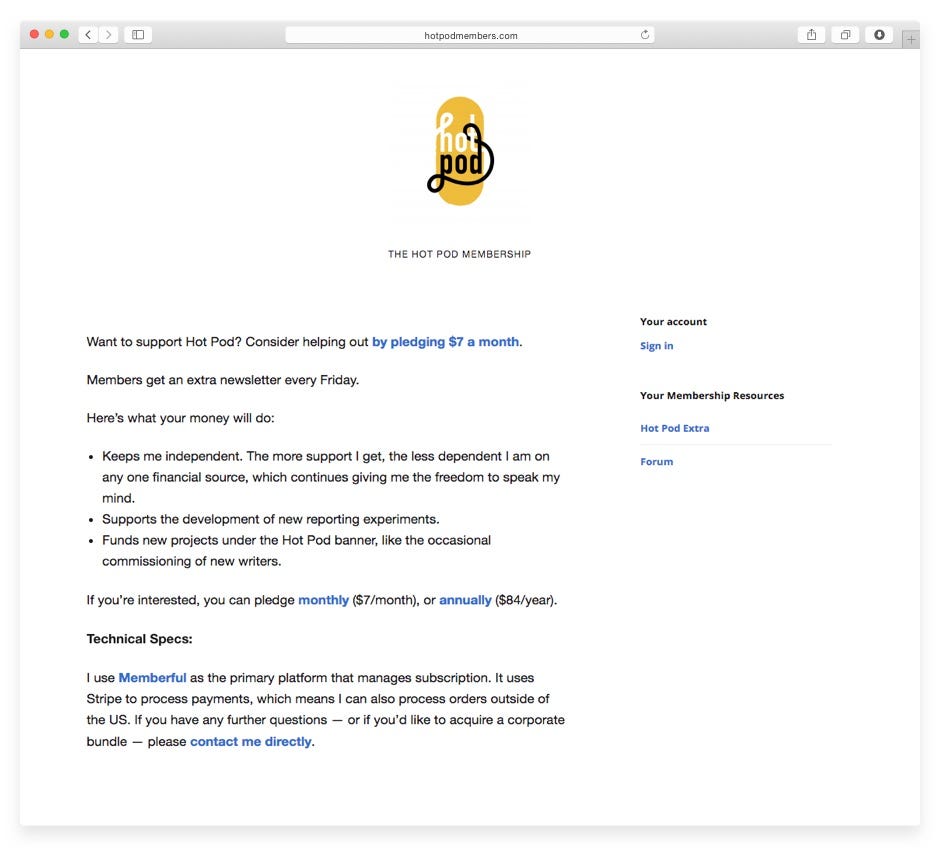
Task: Open the 'by pledging $7 a month' link
Action: (445, 342)
